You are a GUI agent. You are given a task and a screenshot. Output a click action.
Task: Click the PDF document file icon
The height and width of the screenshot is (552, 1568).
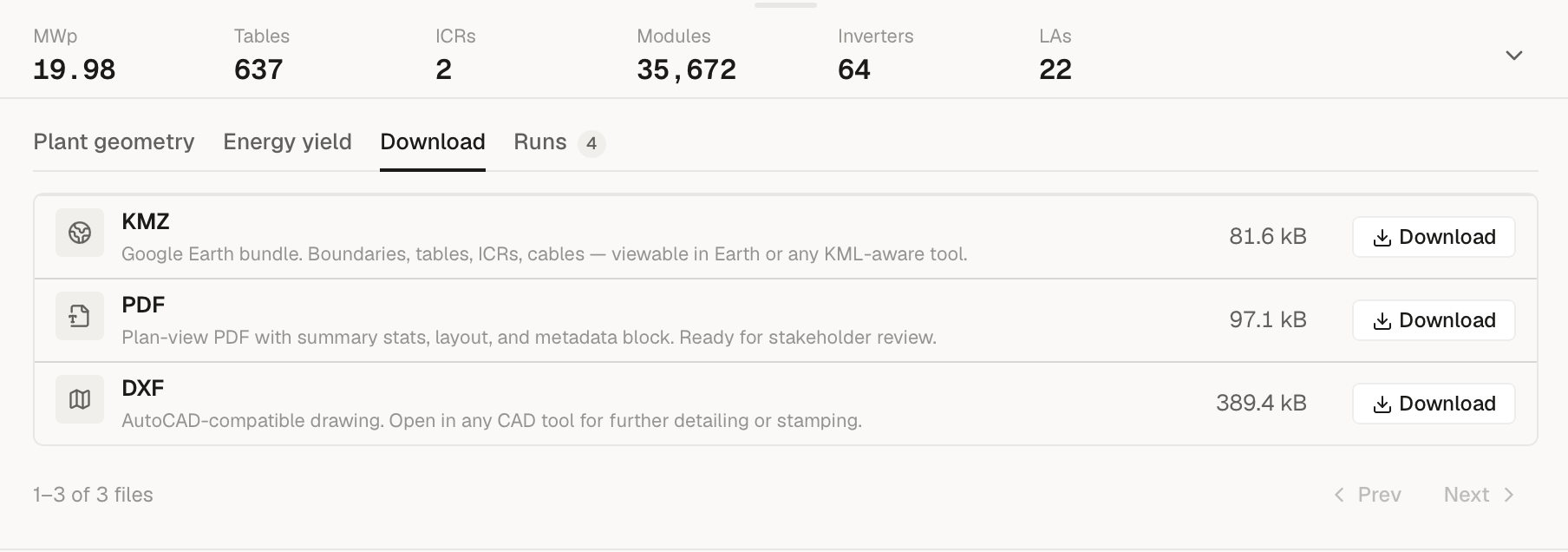[80, 316]
